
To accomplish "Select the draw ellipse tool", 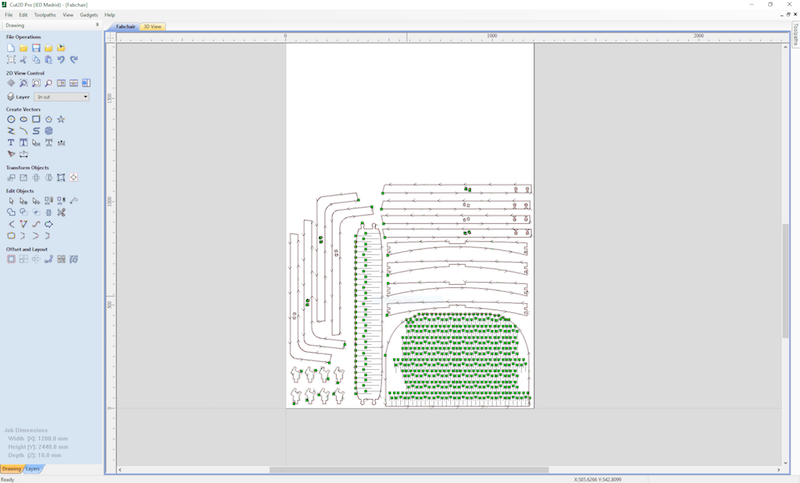I will pos(23,119).
